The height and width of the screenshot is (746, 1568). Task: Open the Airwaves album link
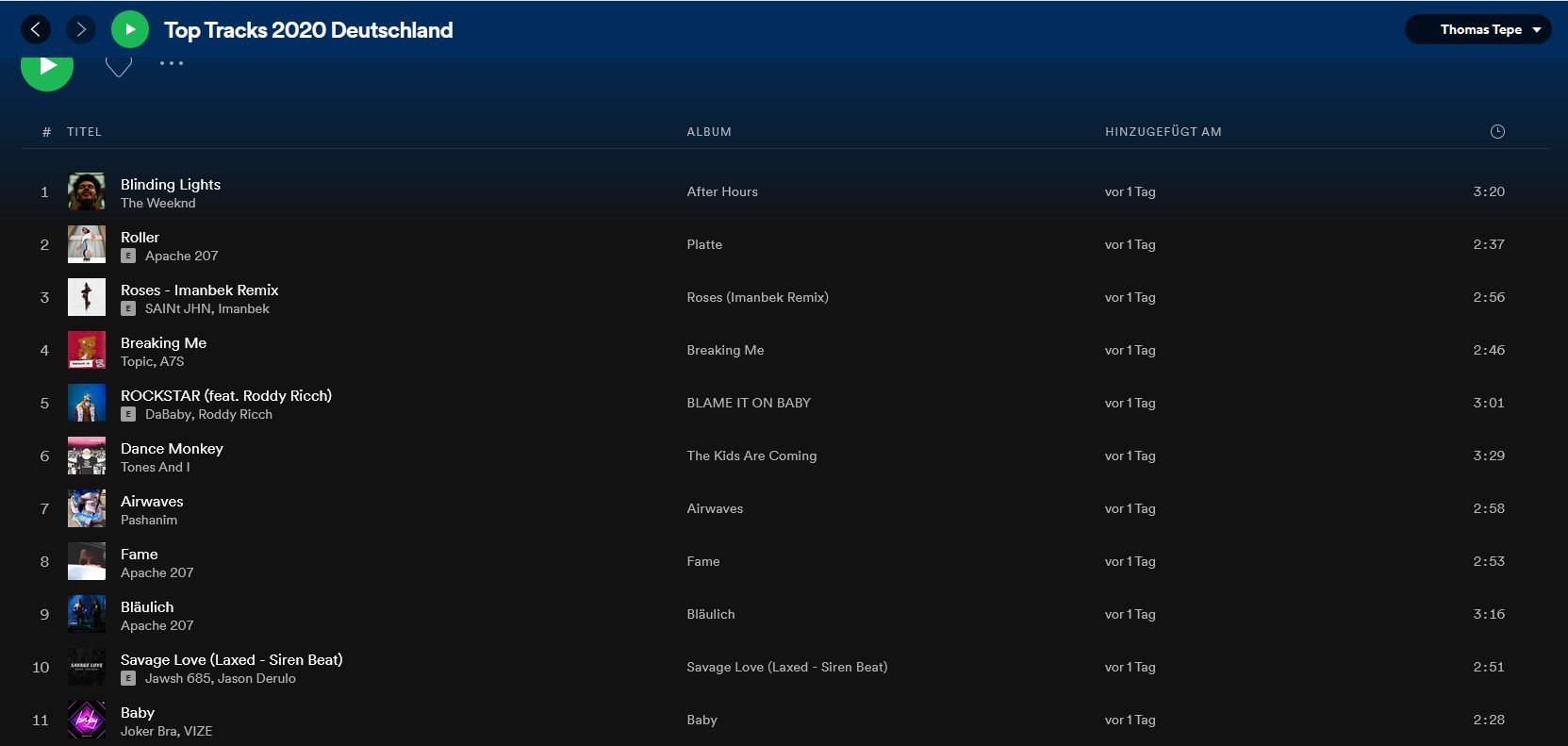(715, 508)
